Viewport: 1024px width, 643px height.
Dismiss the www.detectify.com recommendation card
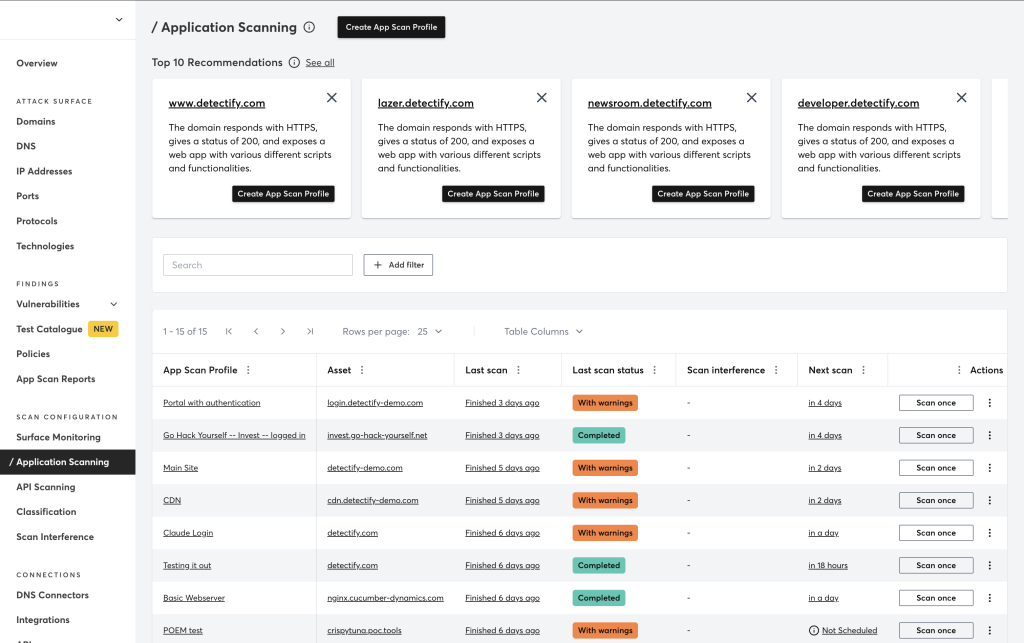(331, 98)
